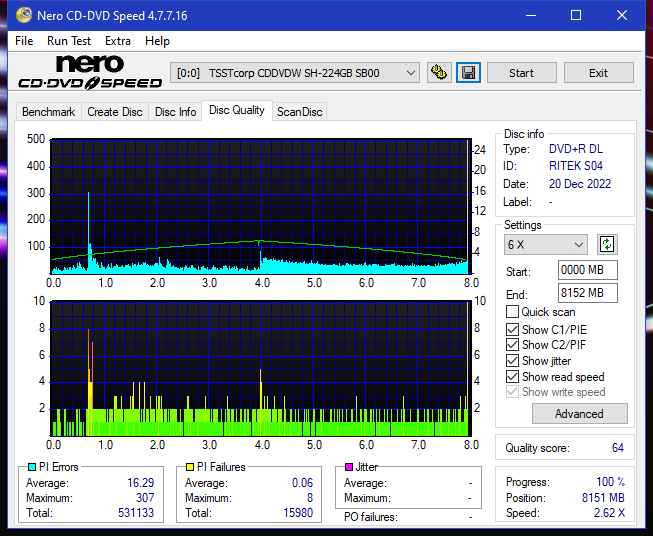
Task: Click PI Failures total 15980
Action: click(x=298, y=513)
